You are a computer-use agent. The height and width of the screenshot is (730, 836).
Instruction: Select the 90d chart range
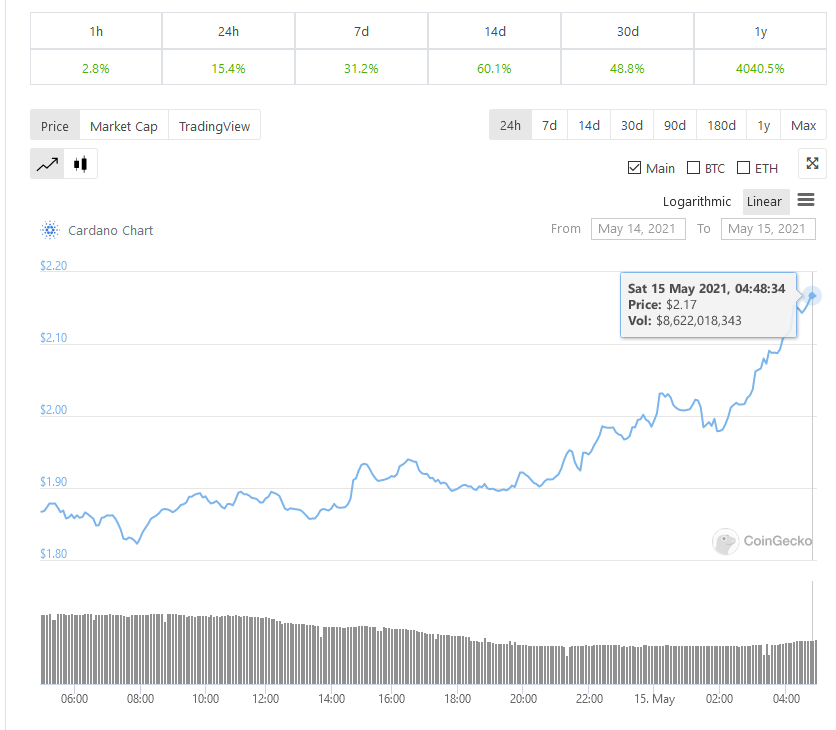675,125
